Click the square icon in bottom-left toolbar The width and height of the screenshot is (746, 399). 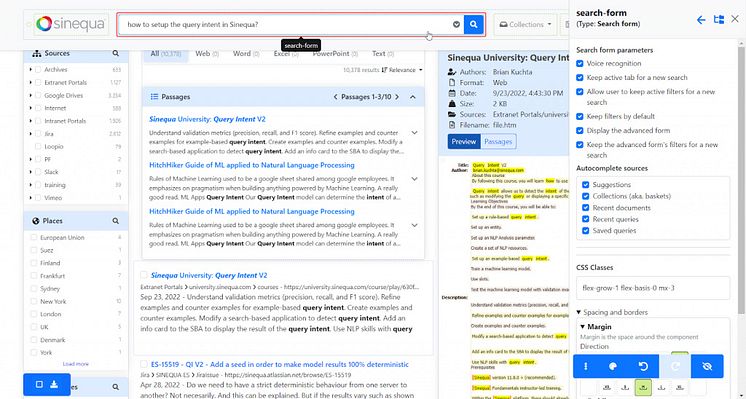click(x=39, y=384)
